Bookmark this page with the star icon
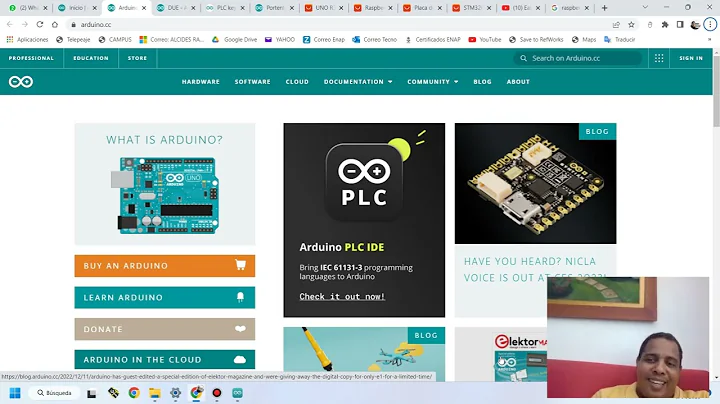The height and width of the screenshot is (404, 720). 631,24
